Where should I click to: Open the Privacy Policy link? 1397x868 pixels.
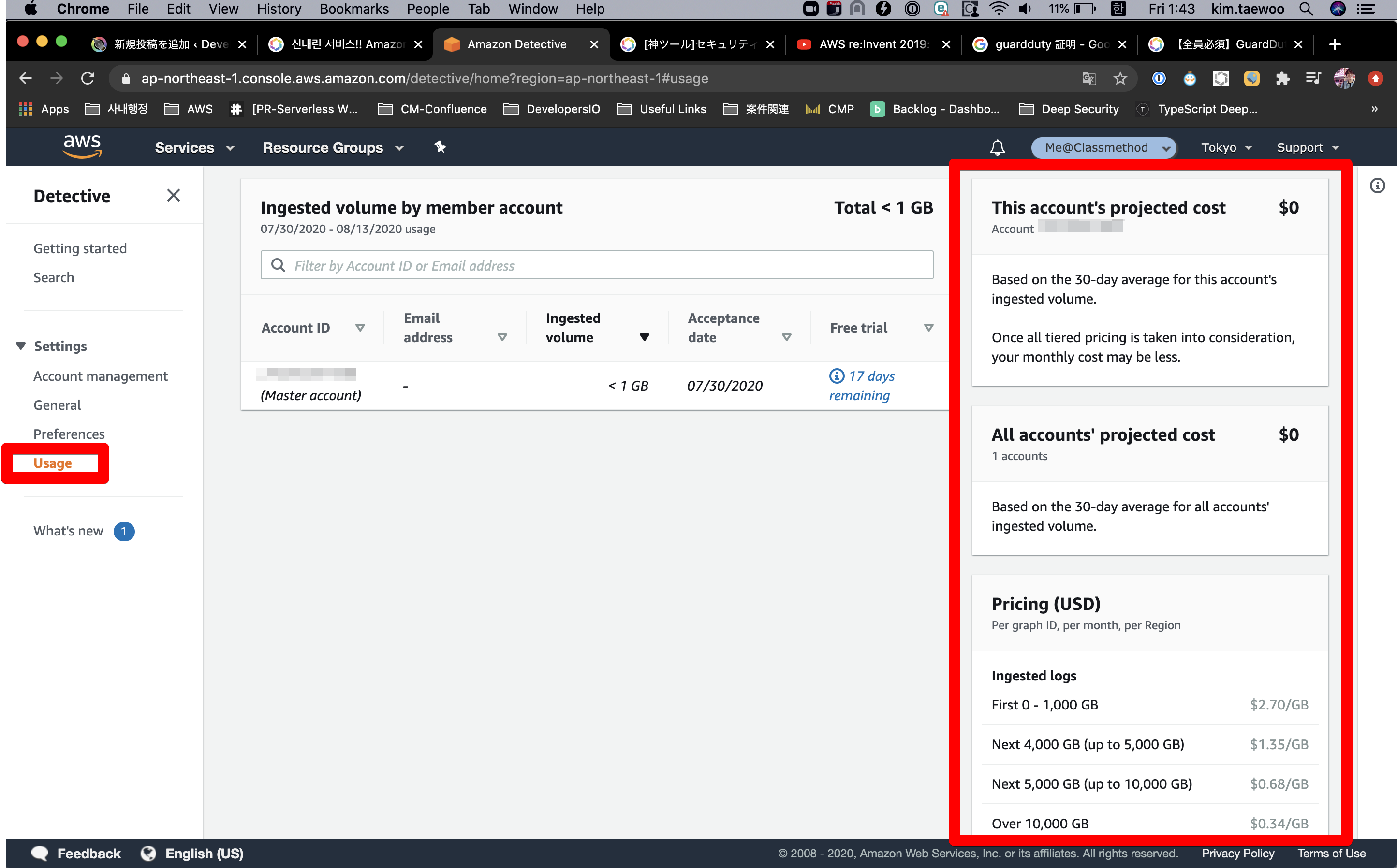click(1238, 853)
